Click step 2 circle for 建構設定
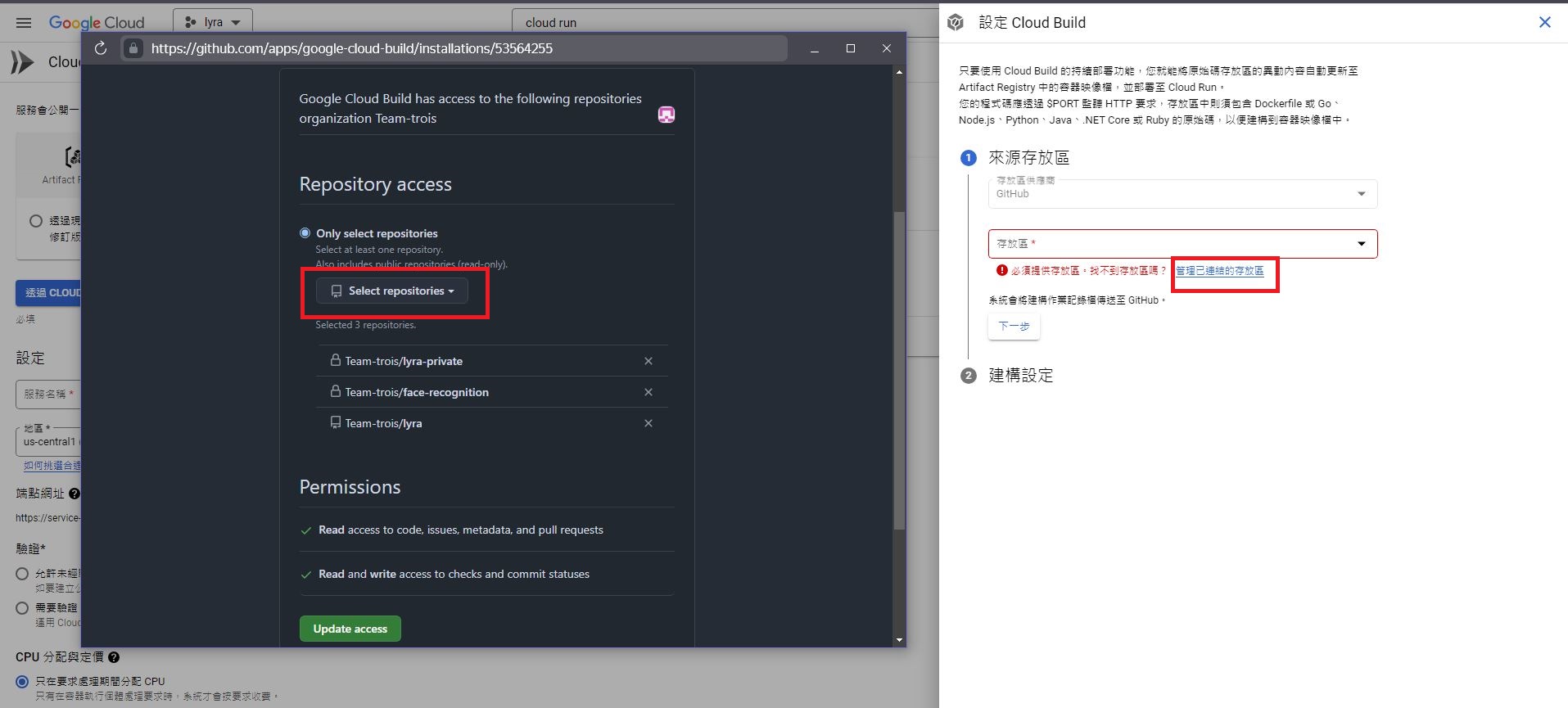The height and width of the screenshot is (708, 1568). coord(969,376)
